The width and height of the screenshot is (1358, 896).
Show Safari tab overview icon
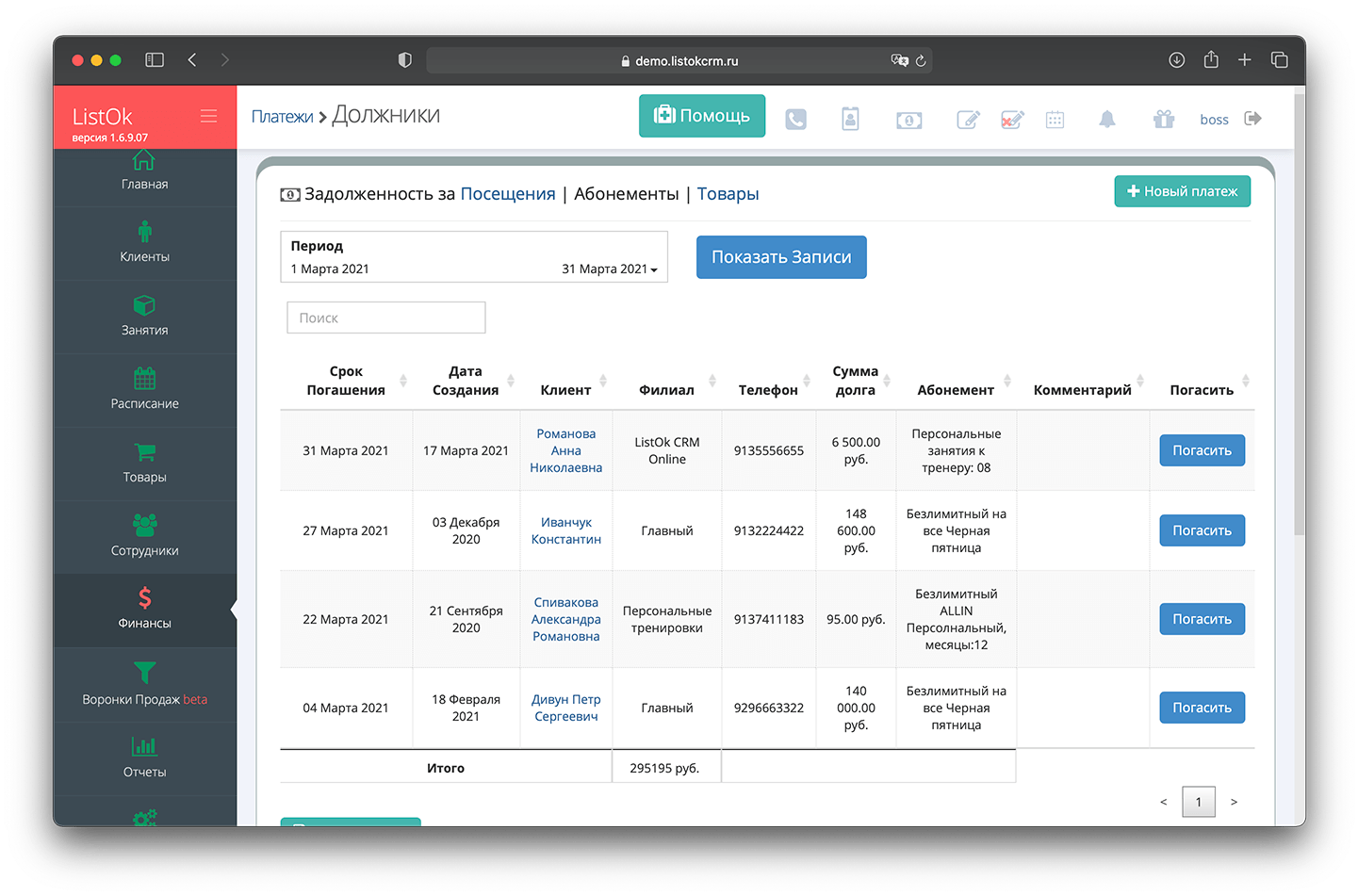(1279, 60)
